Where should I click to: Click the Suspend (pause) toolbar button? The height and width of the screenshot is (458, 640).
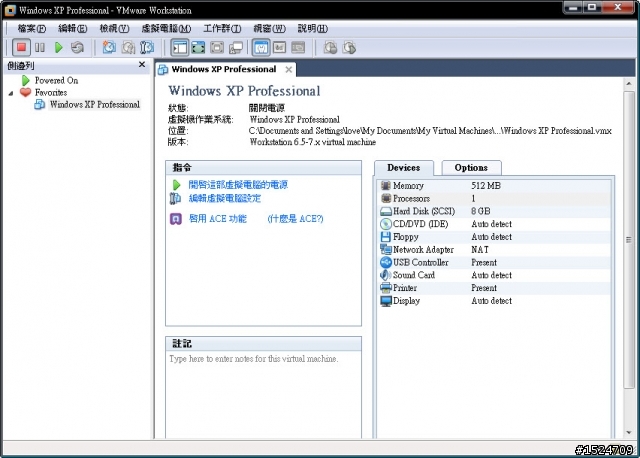pos(40,48)
